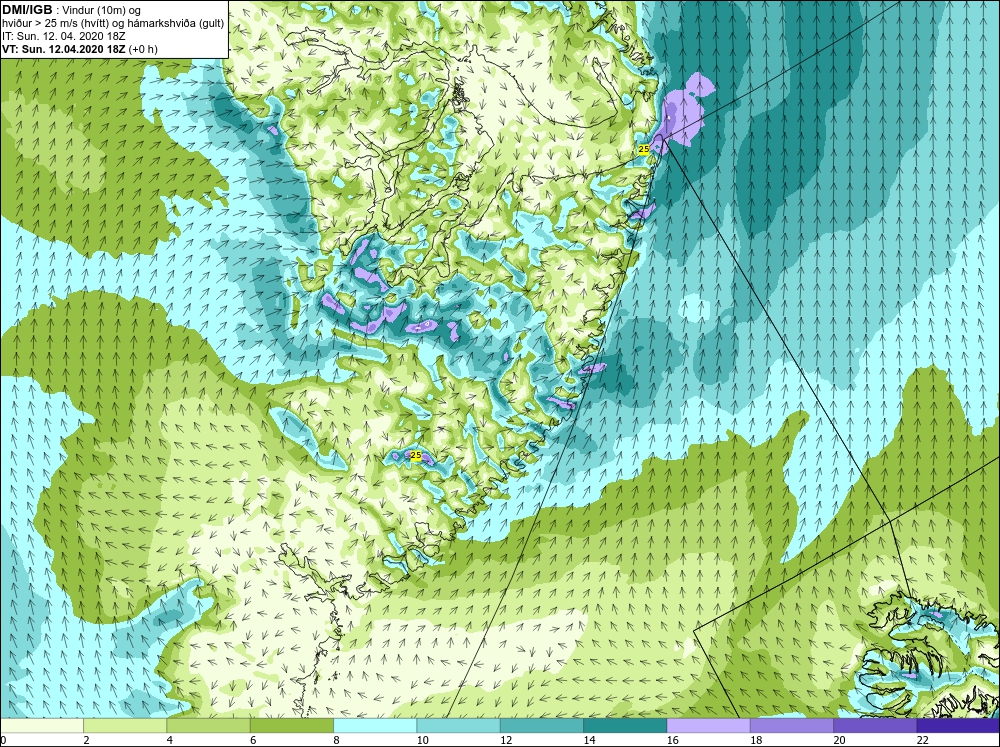Click the olive green 6–8 m/s legend swatch
Viewport: 1000px width, 747px height.
point(292,726)
